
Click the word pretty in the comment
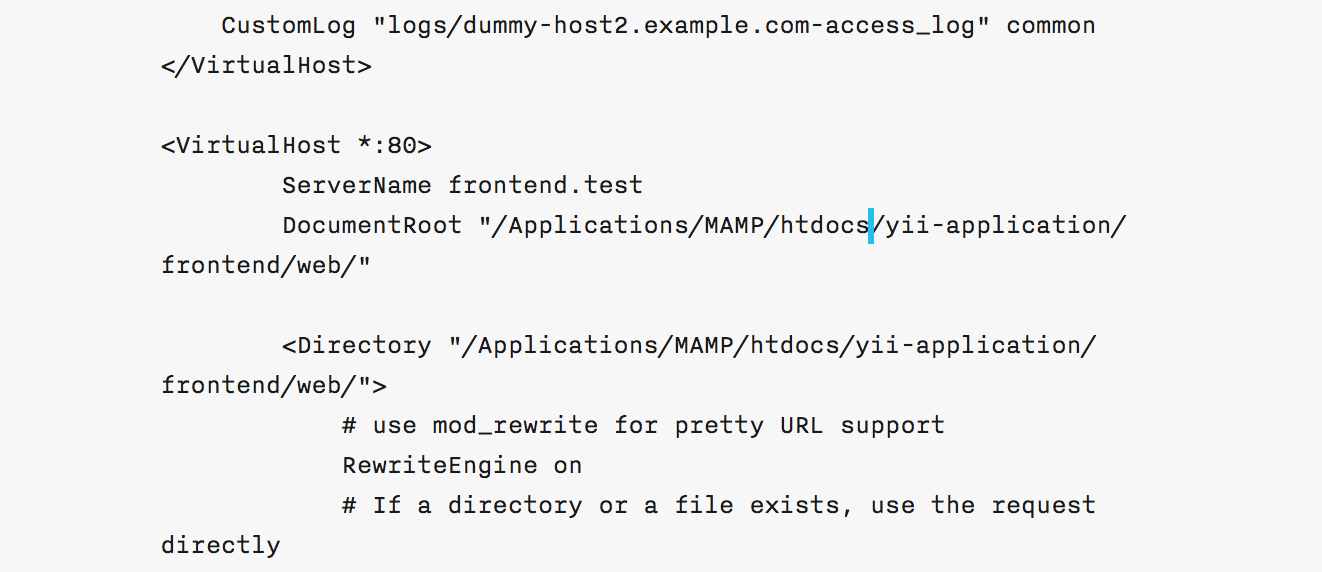718,426
